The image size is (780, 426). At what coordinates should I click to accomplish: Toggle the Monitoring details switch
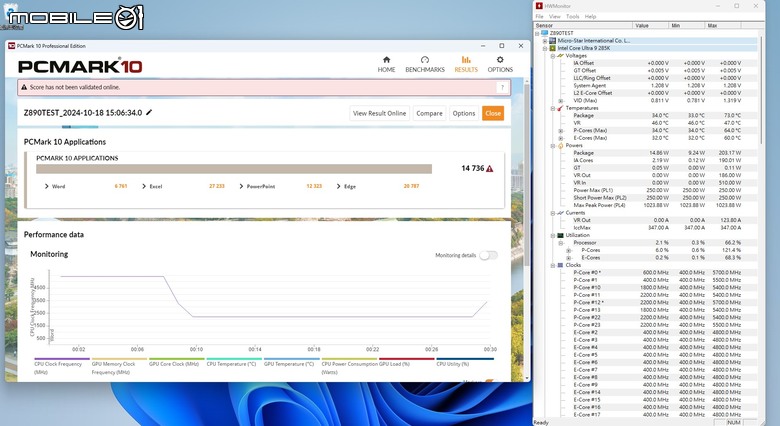click(x=488, y=255)
